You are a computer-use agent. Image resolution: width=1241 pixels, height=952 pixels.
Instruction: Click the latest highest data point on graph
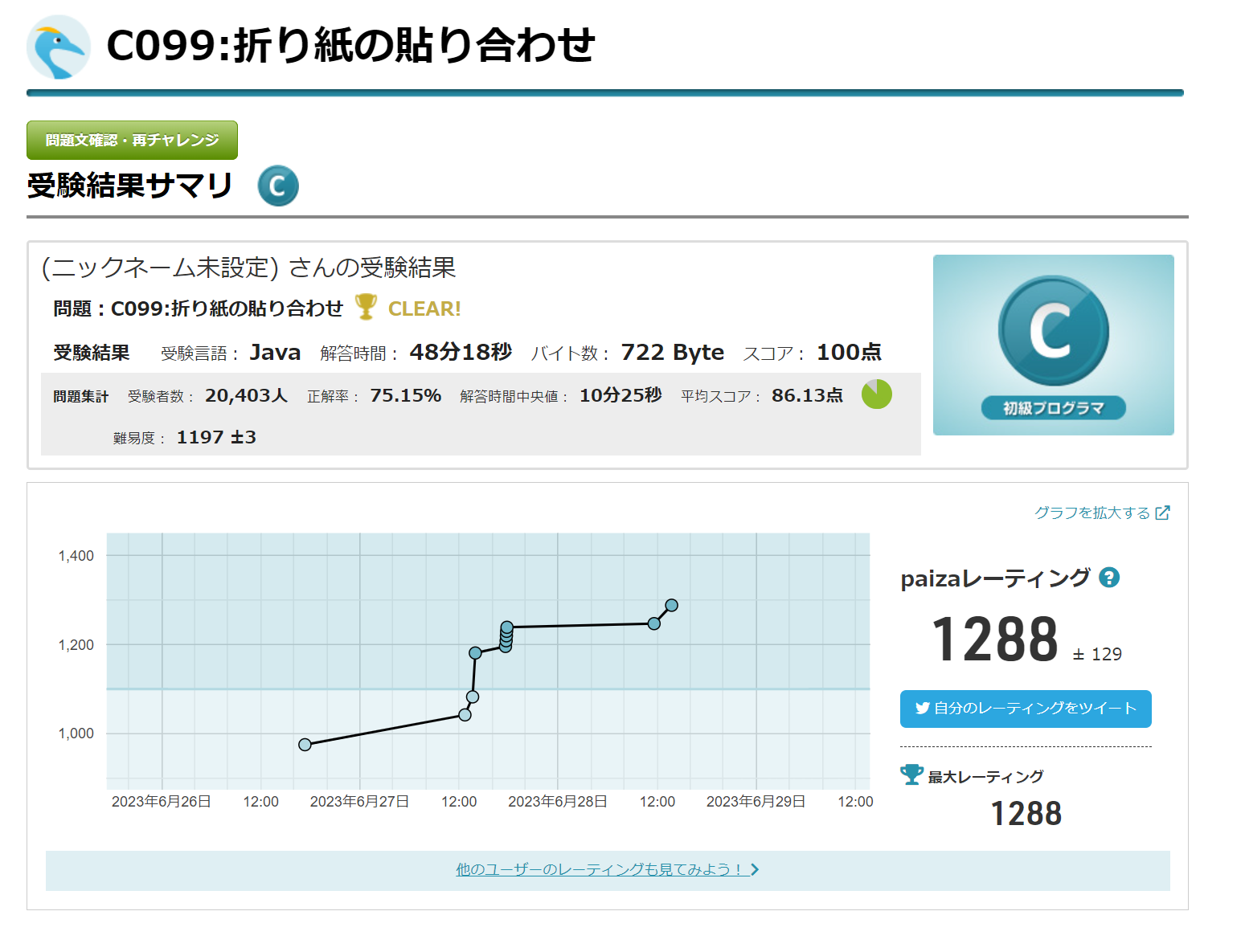pos(671,605)
